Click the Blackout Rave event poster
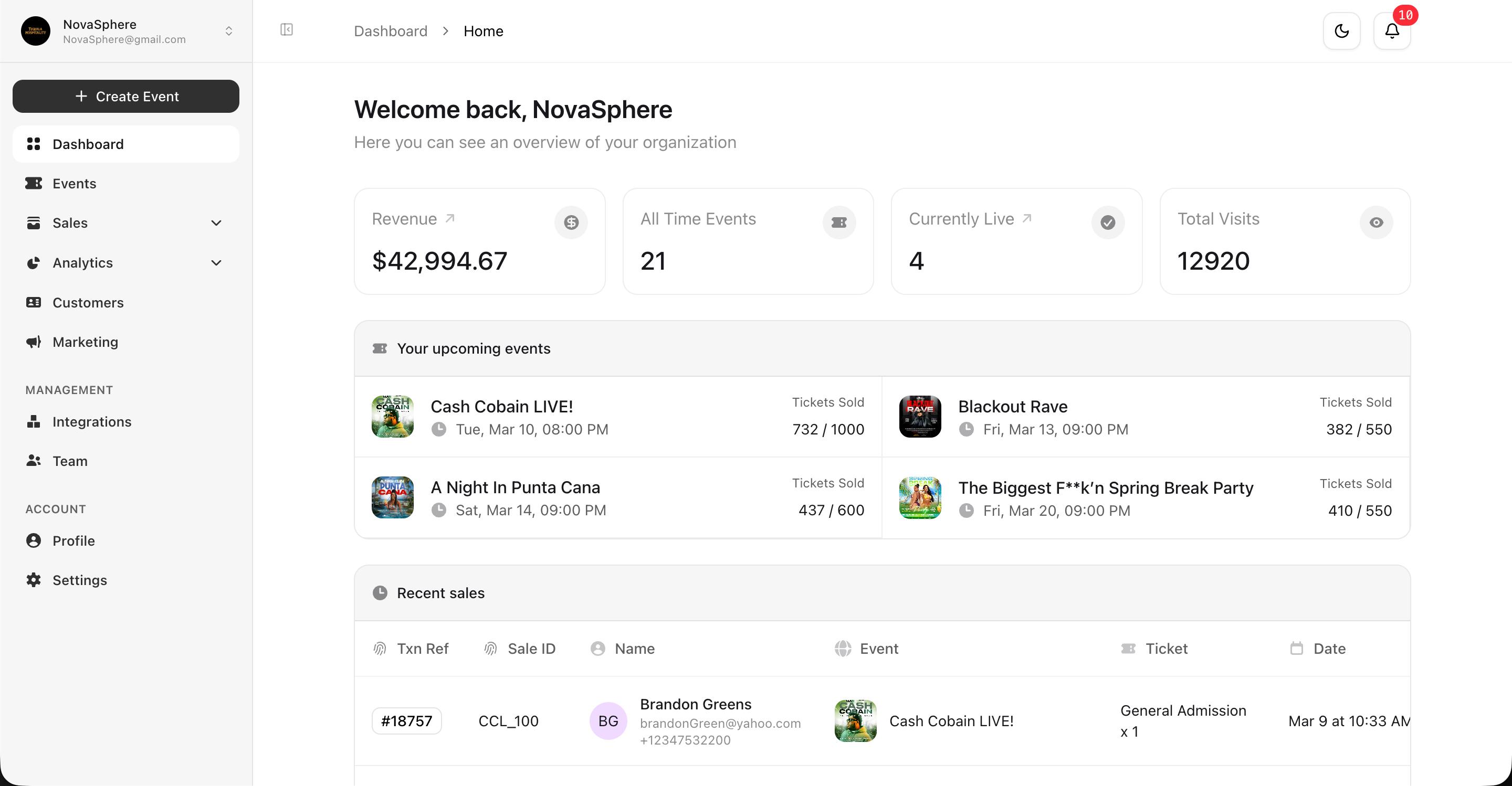Viewport: 1512px width, 786px height. pyautogui.click(x=920, y=417)
